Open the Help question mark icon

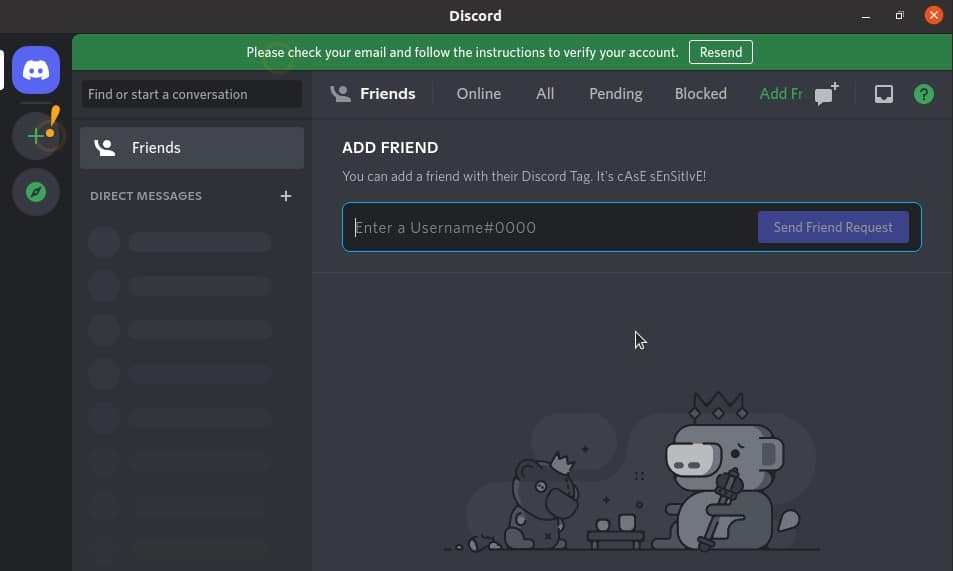coord(924,94)
